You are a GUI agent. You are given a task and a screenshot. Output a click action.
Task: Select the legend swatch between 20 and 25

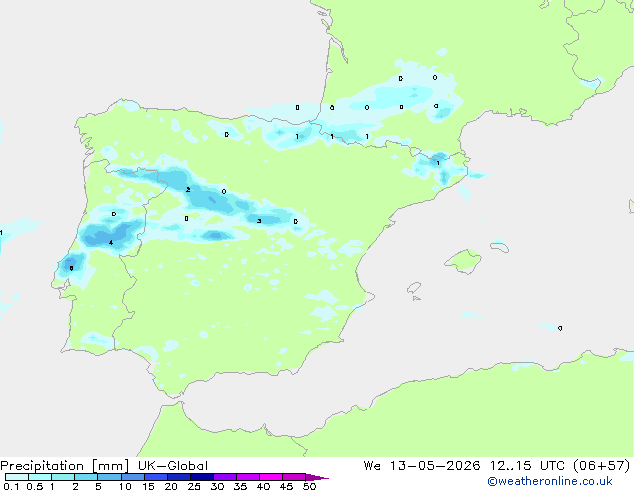pyautogui.click(x=178, y=477)
